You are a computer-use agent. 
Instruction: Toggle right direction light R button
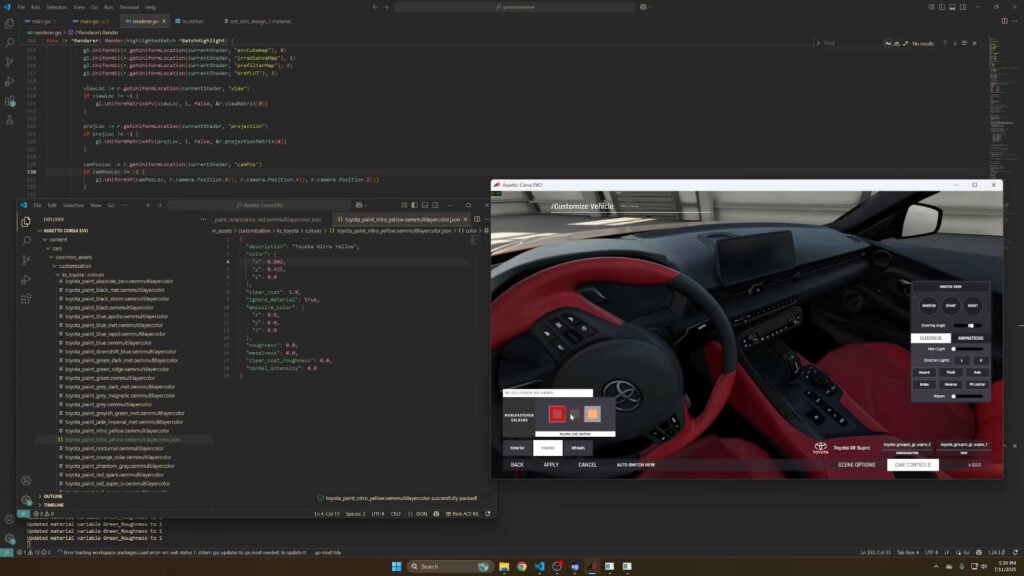[x=980, y=360]
